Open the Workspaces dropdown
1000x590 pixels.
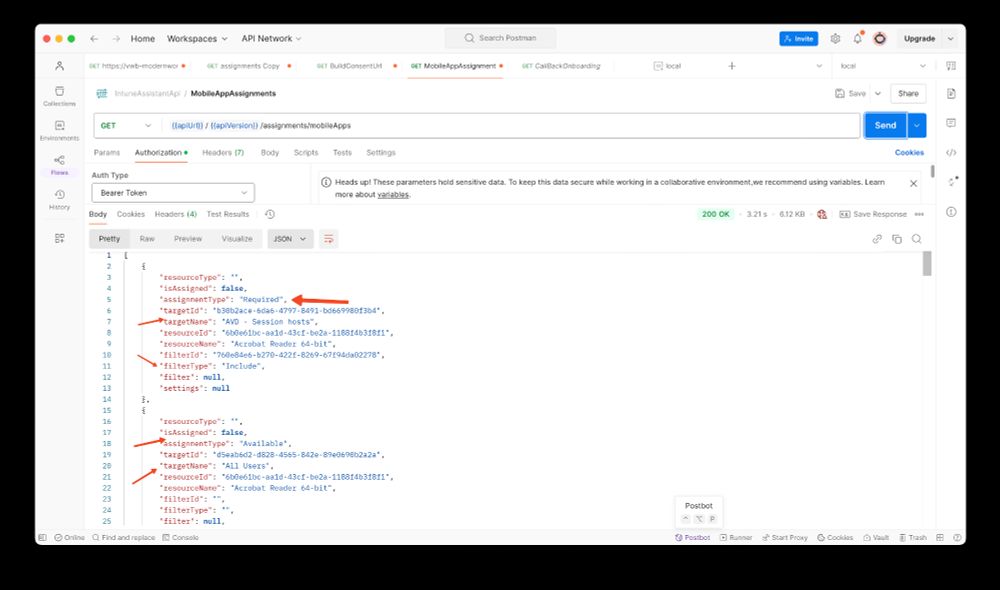(x=197, y=39)
